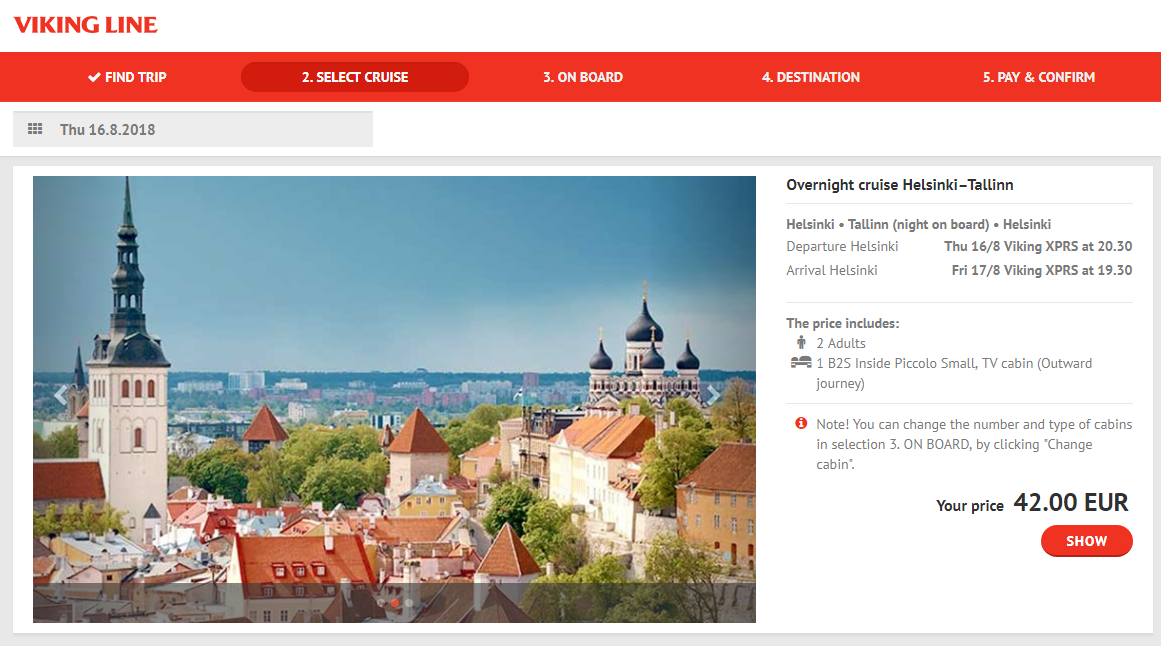Open the 5. Pay & Confirm step

(x=1039, y=77)
